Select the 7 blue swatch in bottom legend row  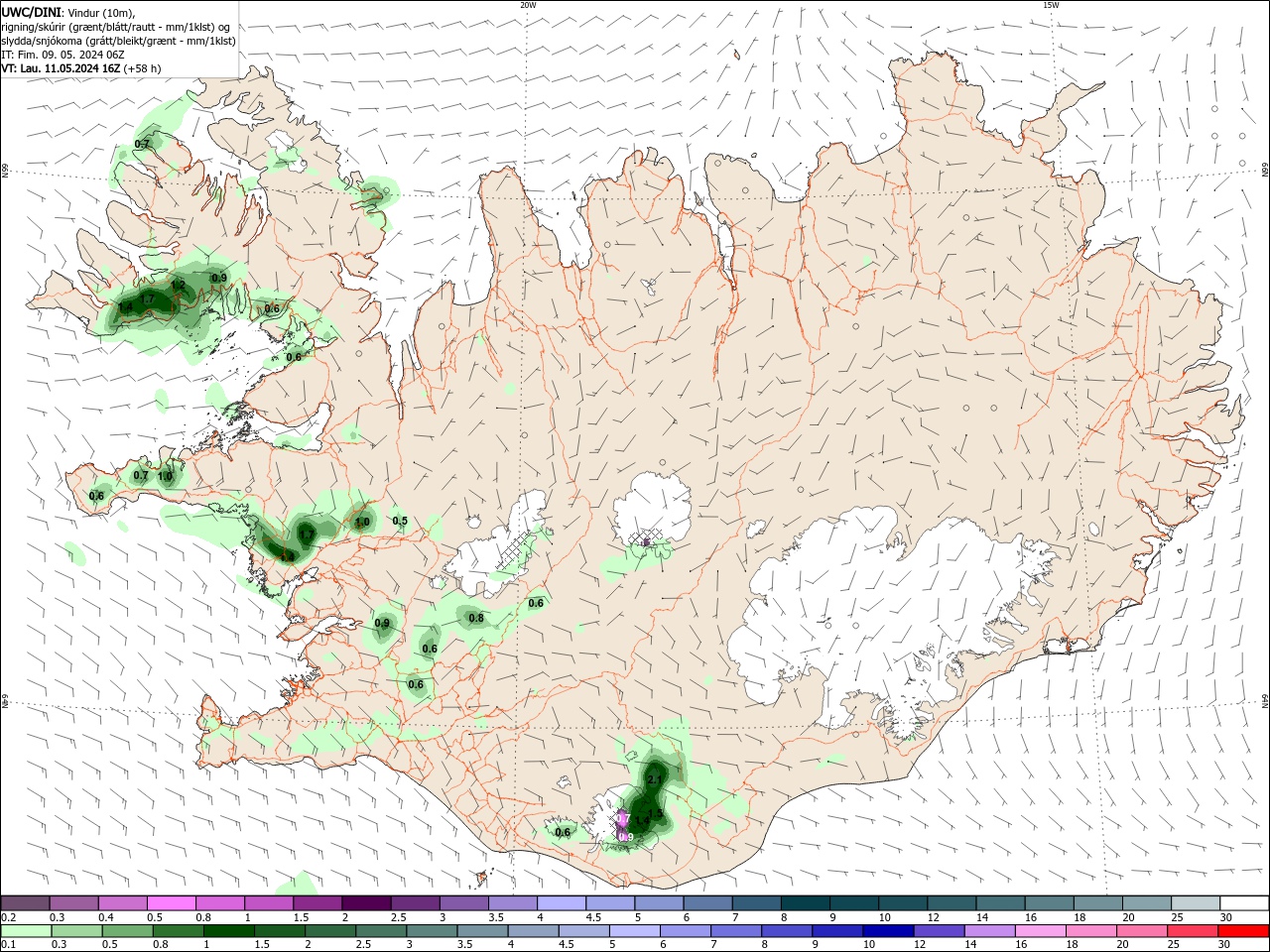pyautogui.click(x=736, y=931)
